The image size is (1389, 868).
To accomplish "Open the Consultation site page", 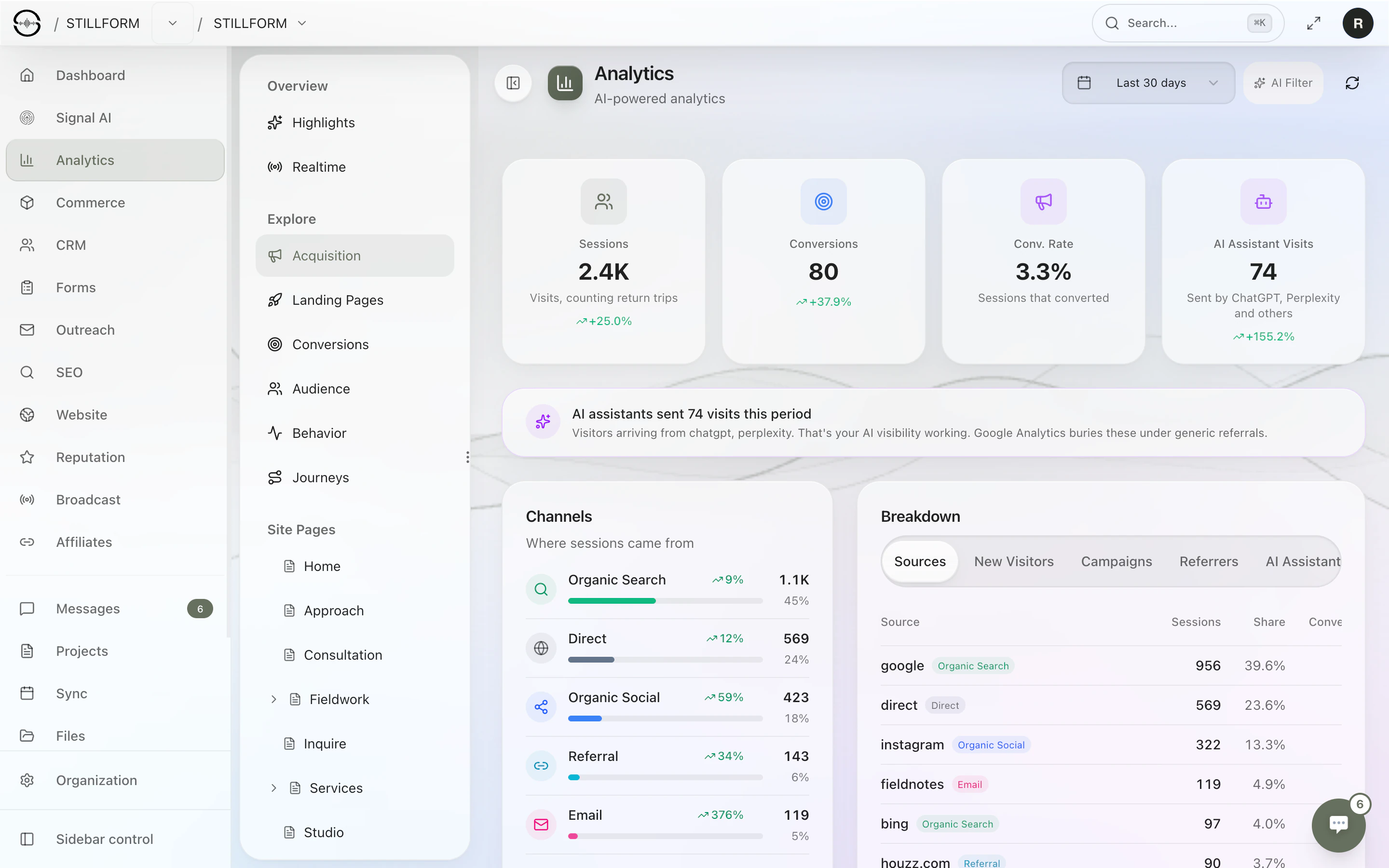I will click(x=354, y=655).
